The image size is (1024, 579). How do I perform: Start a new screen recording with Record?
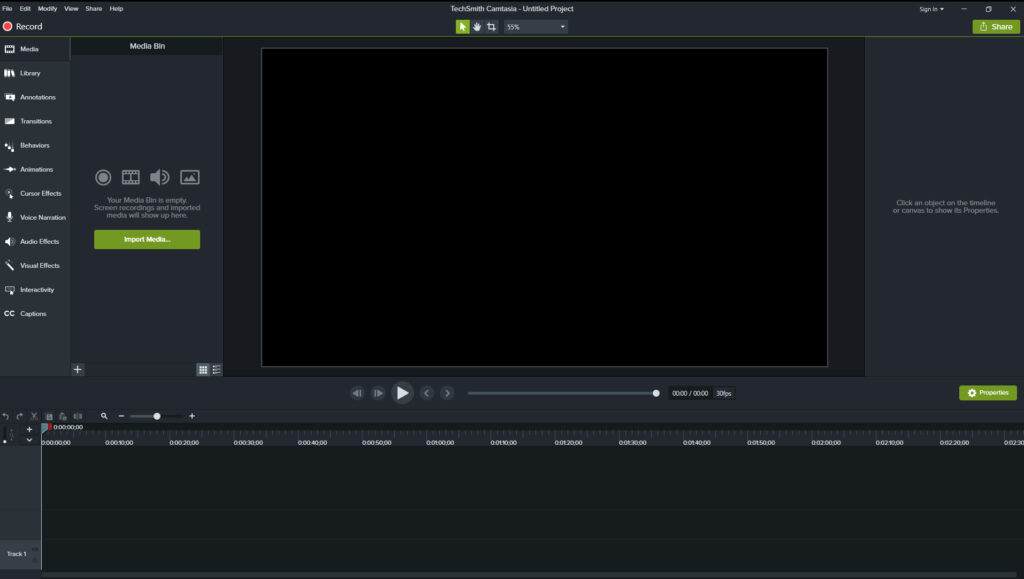click(23, 27)
